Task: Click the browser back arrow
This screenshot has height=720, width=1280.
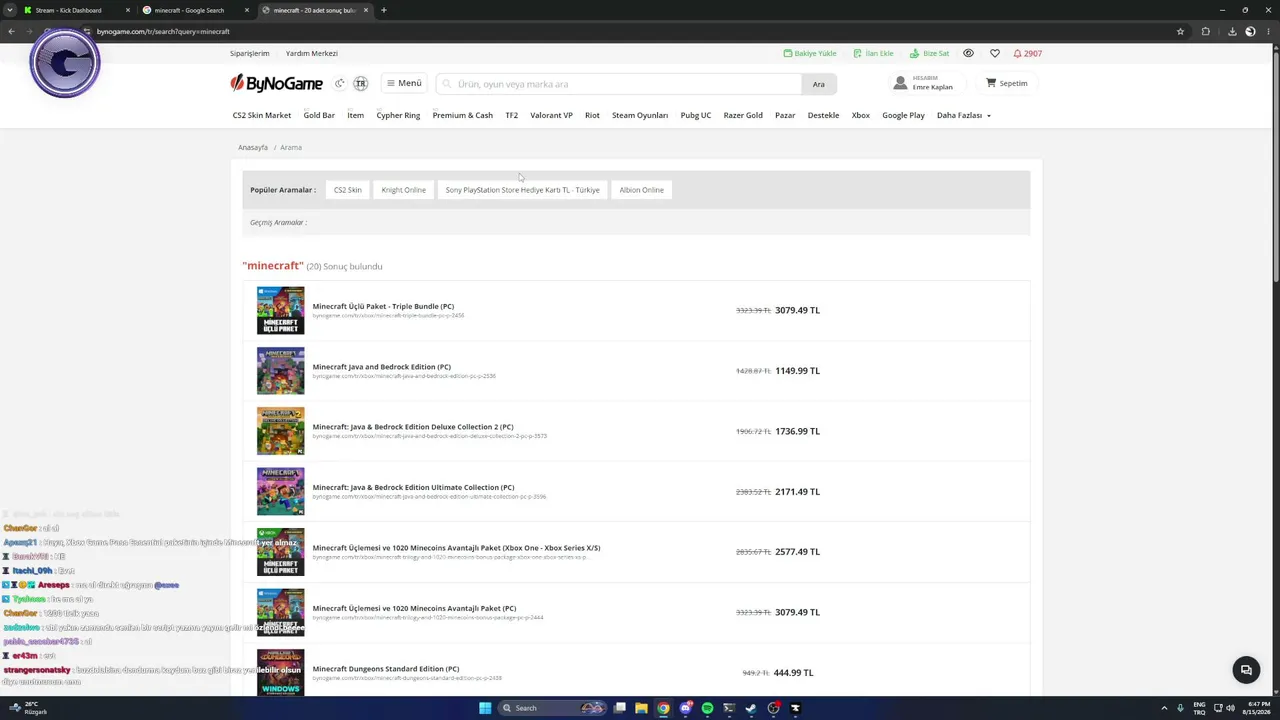Action: (x=11, y=31)
